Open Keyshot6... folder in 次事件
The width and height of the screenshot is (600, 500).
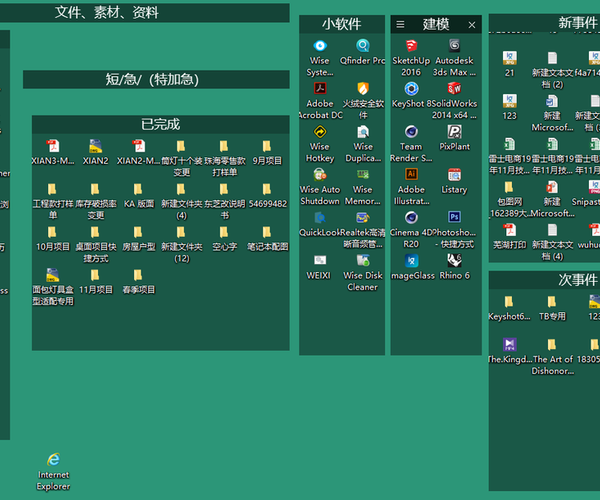(510, 302)
